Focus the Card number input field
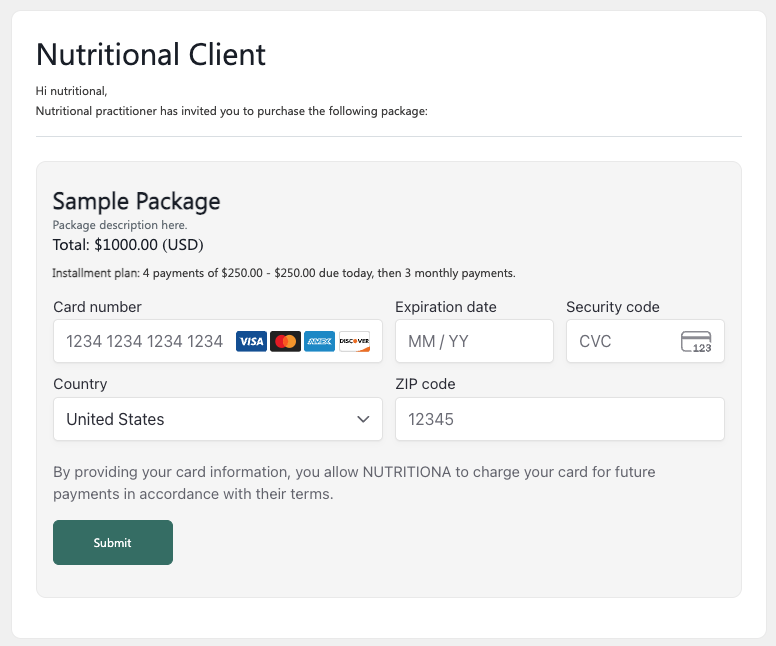The width and height of the screenshot is (776, 646). pyautogui.click(x=218, y=341)
